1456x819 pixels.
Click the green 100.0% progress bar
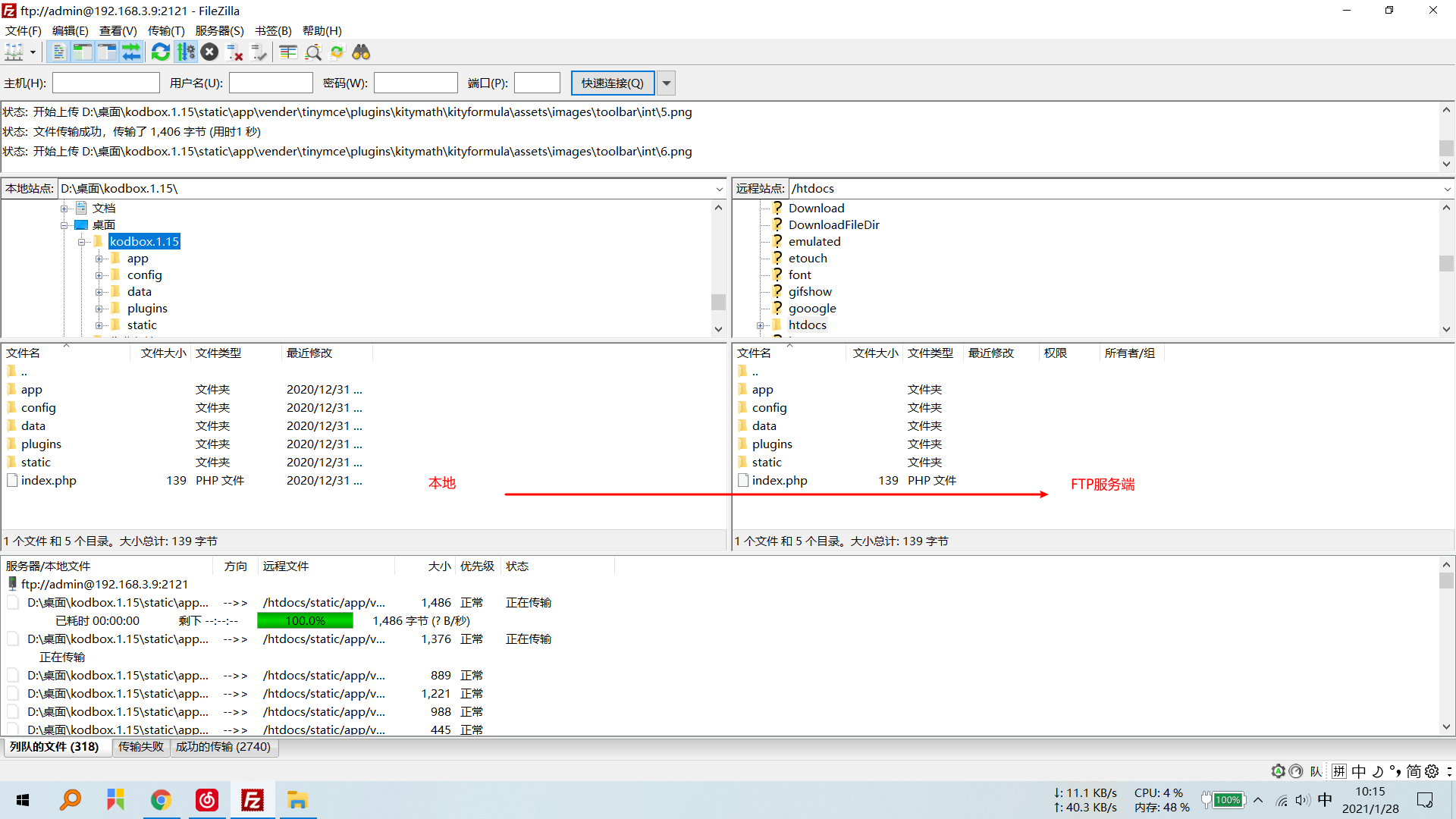tap(305, 621)
